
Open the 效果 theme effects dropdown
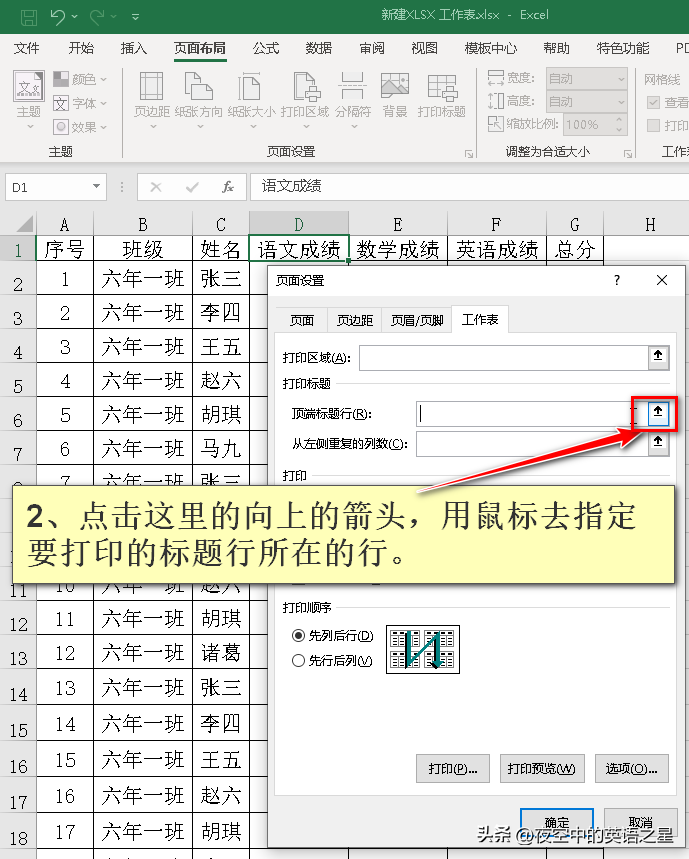[x=80, y=127]
